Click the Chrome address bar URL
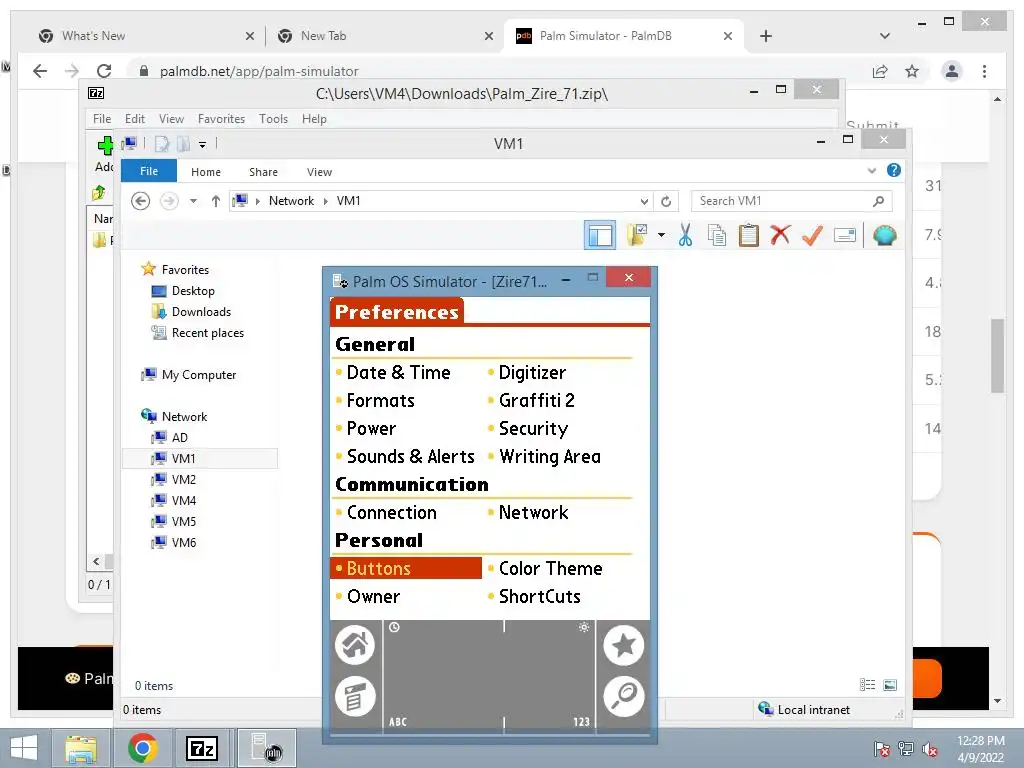This screenshot has height=768, width=1024. 259,71
